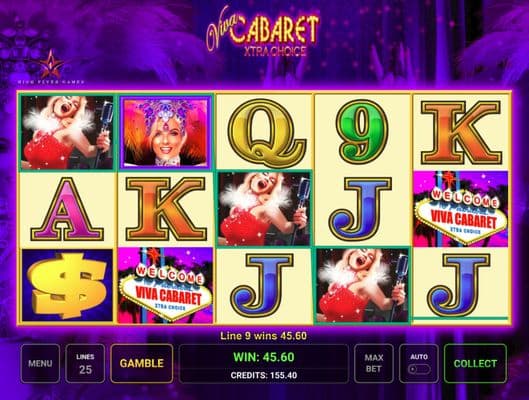Click the MAX BET button

click(x=373, y=363)
